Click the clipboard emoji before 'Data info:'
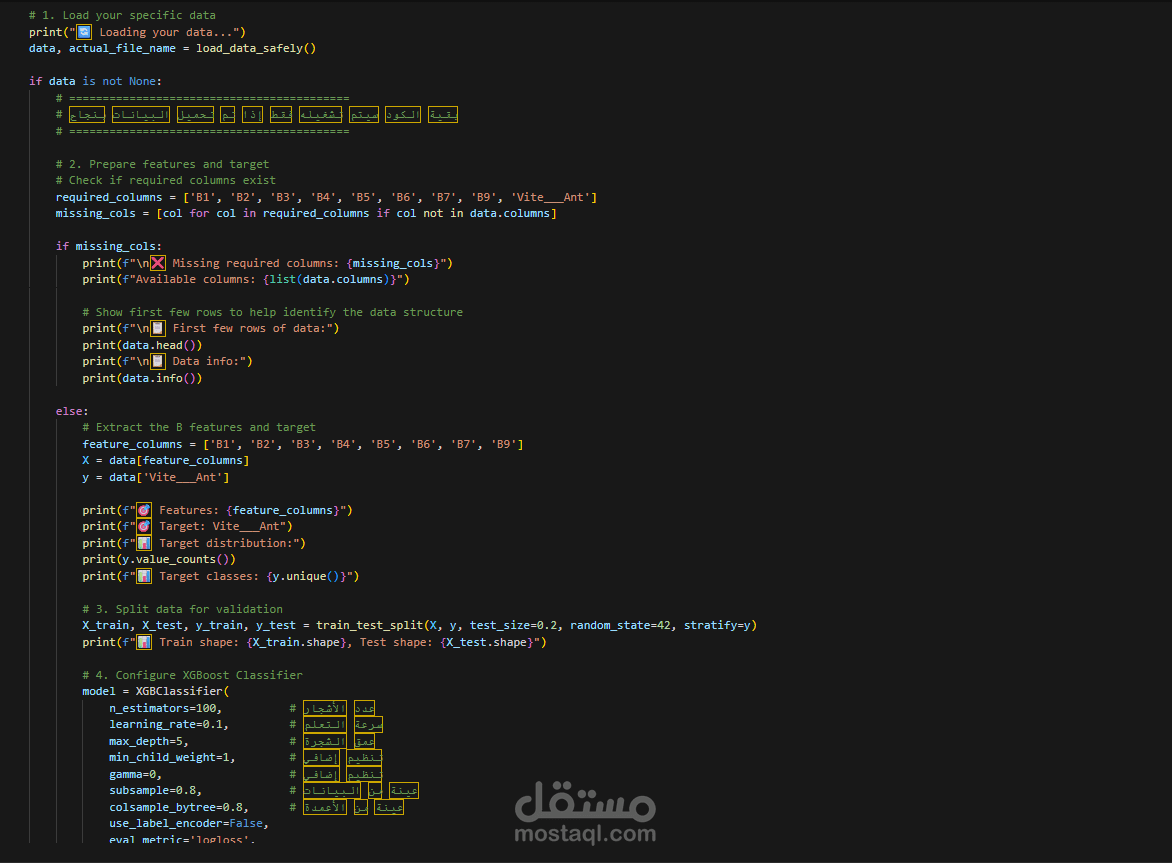Viewport: 1172px width, 863px height. tap(158, 361)
